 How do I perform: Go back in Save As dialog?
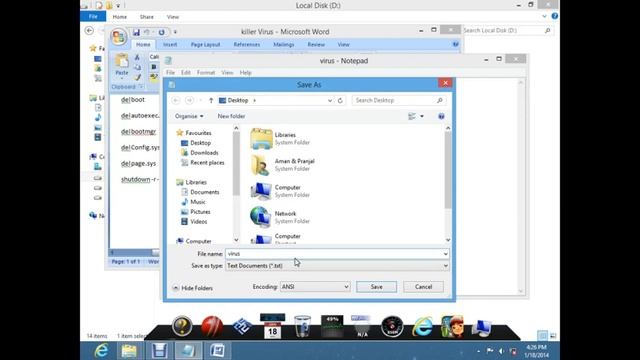click(x=176, y=100)
